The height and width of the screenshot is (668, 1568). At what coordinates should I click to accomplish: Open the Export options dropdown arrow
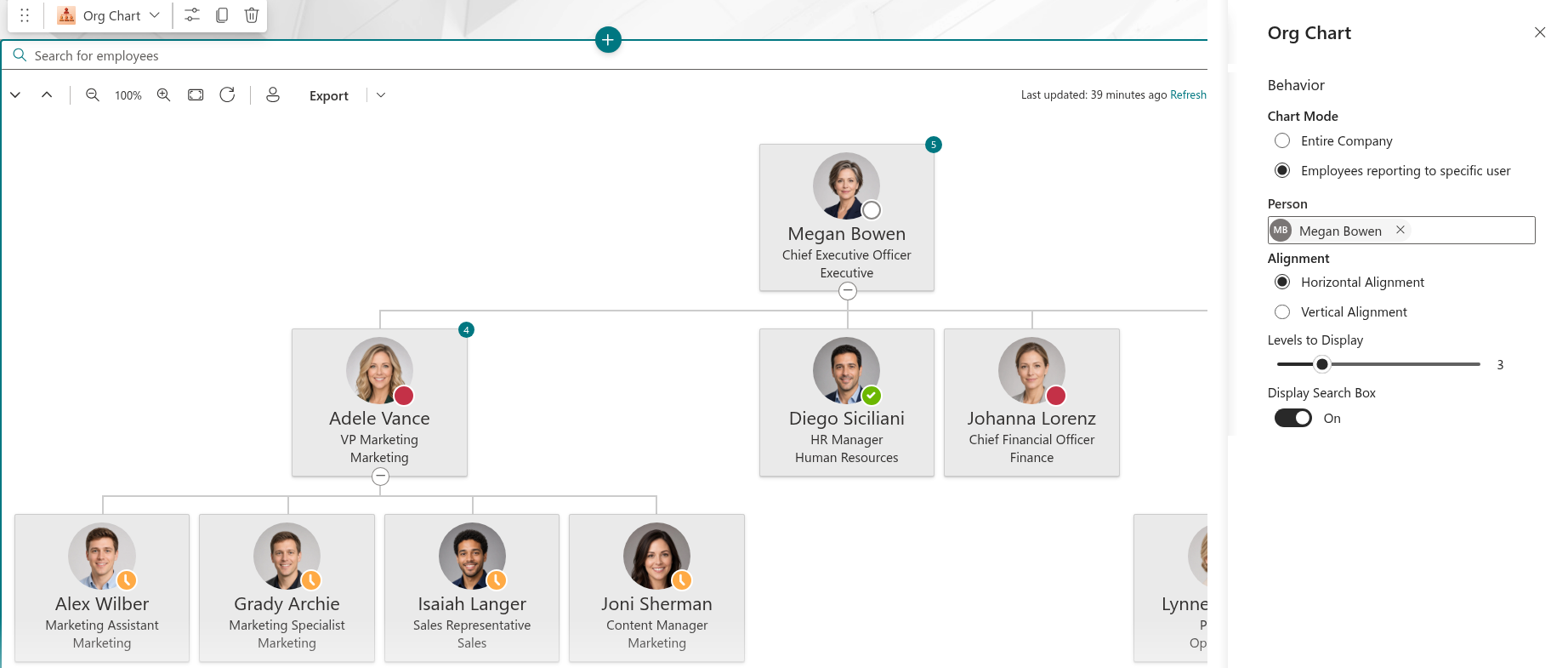pos(381,95)
